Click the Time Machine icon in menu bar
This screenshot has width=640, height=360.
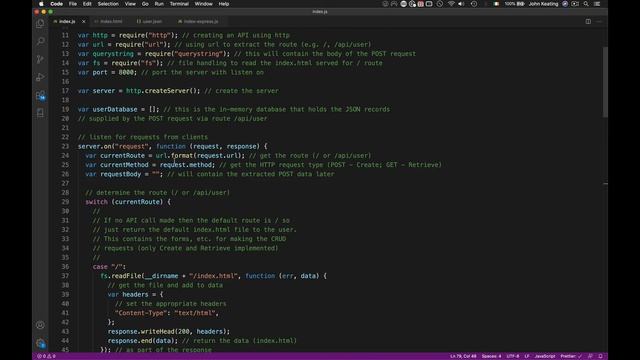(473, 4)
